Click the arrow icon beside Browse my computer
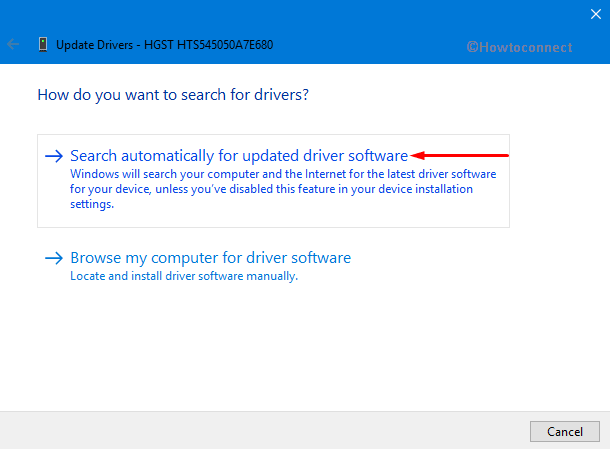Image resolution: width=610 pixels, height=449 pixels. tap(54, 258)
